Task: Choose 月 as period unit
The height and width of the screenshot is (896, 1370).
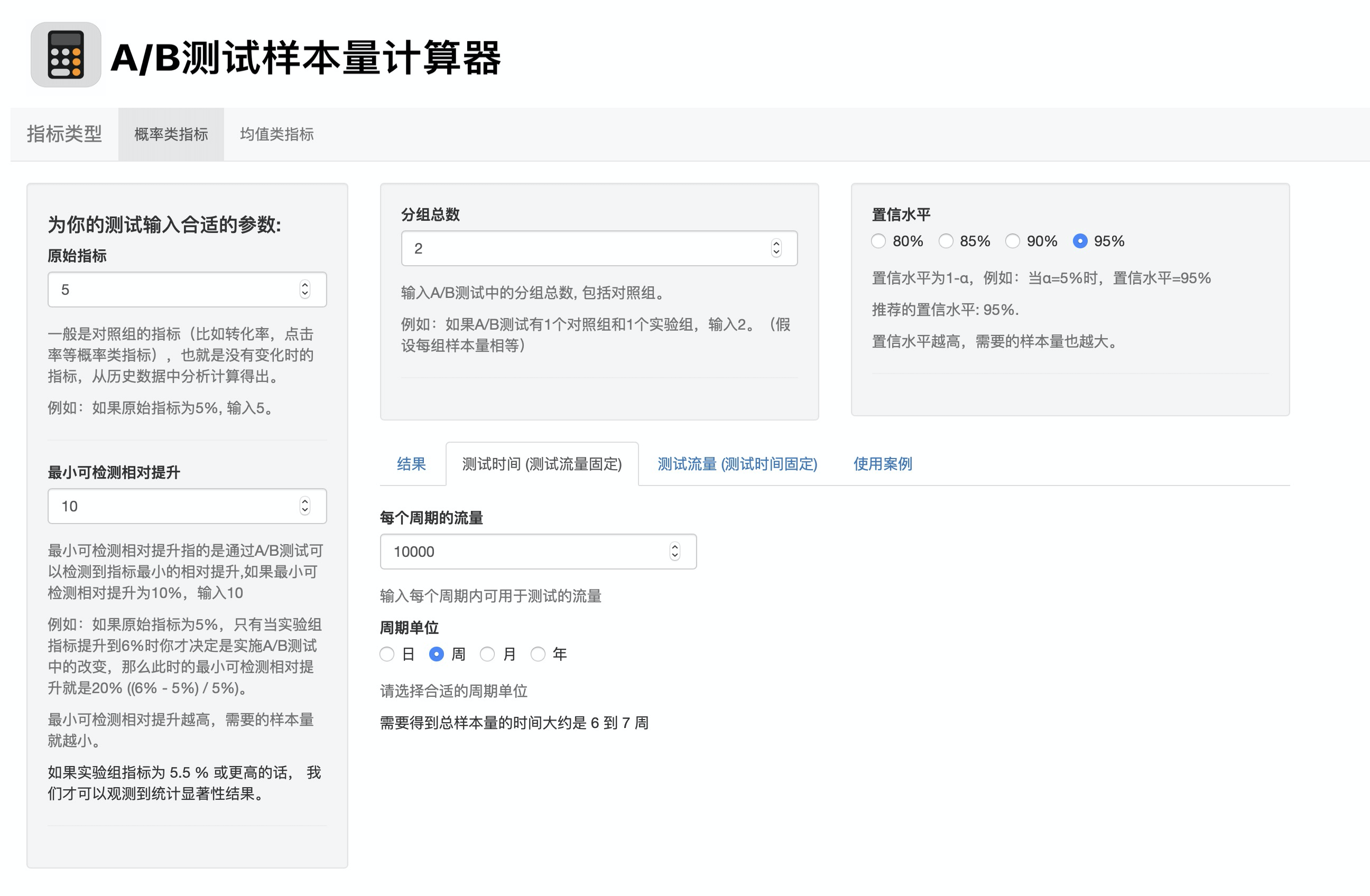Action: [x=487, y=655]
